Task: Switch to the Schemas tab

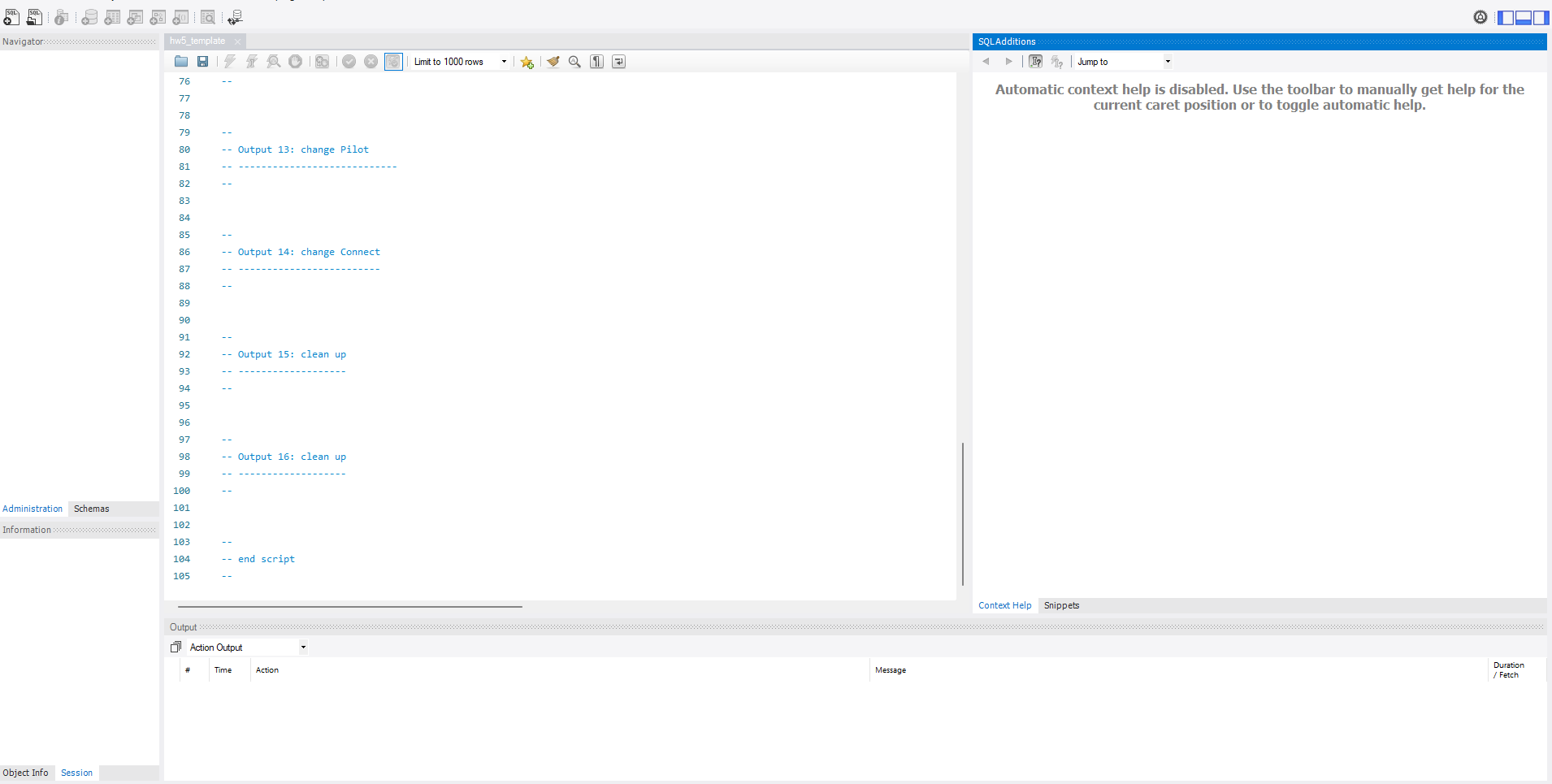Action: (x=92, y=509)
